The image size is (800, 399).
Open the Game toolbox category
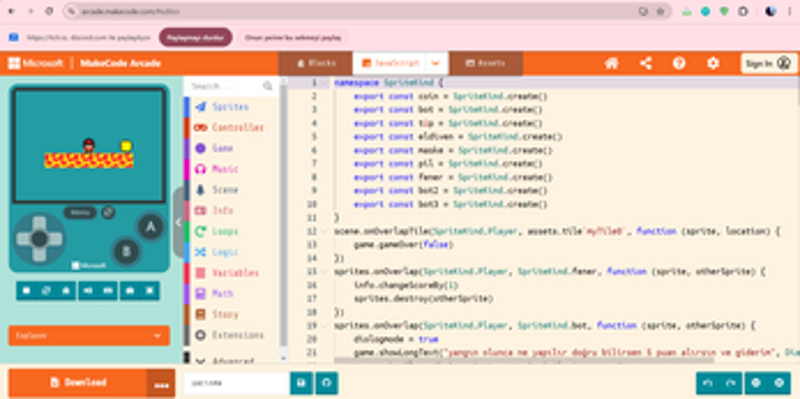pyautogui.click(x=231, y=148)
